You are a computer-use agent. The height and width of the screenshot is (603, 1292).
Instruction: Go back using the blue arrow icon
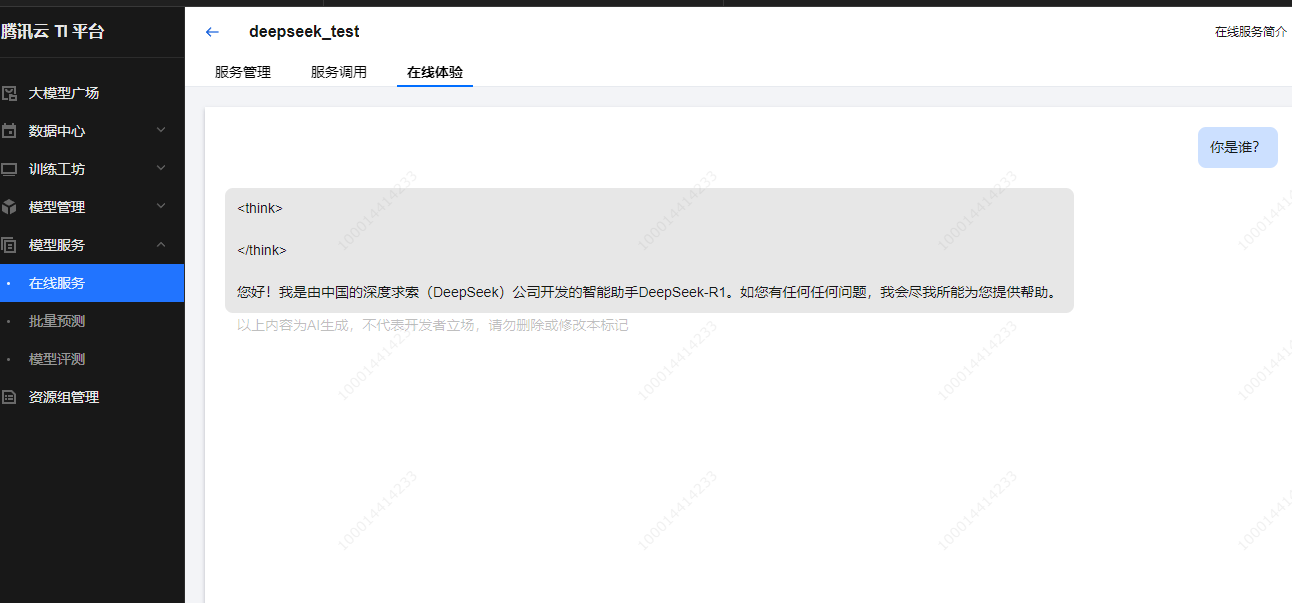(212, 32)
